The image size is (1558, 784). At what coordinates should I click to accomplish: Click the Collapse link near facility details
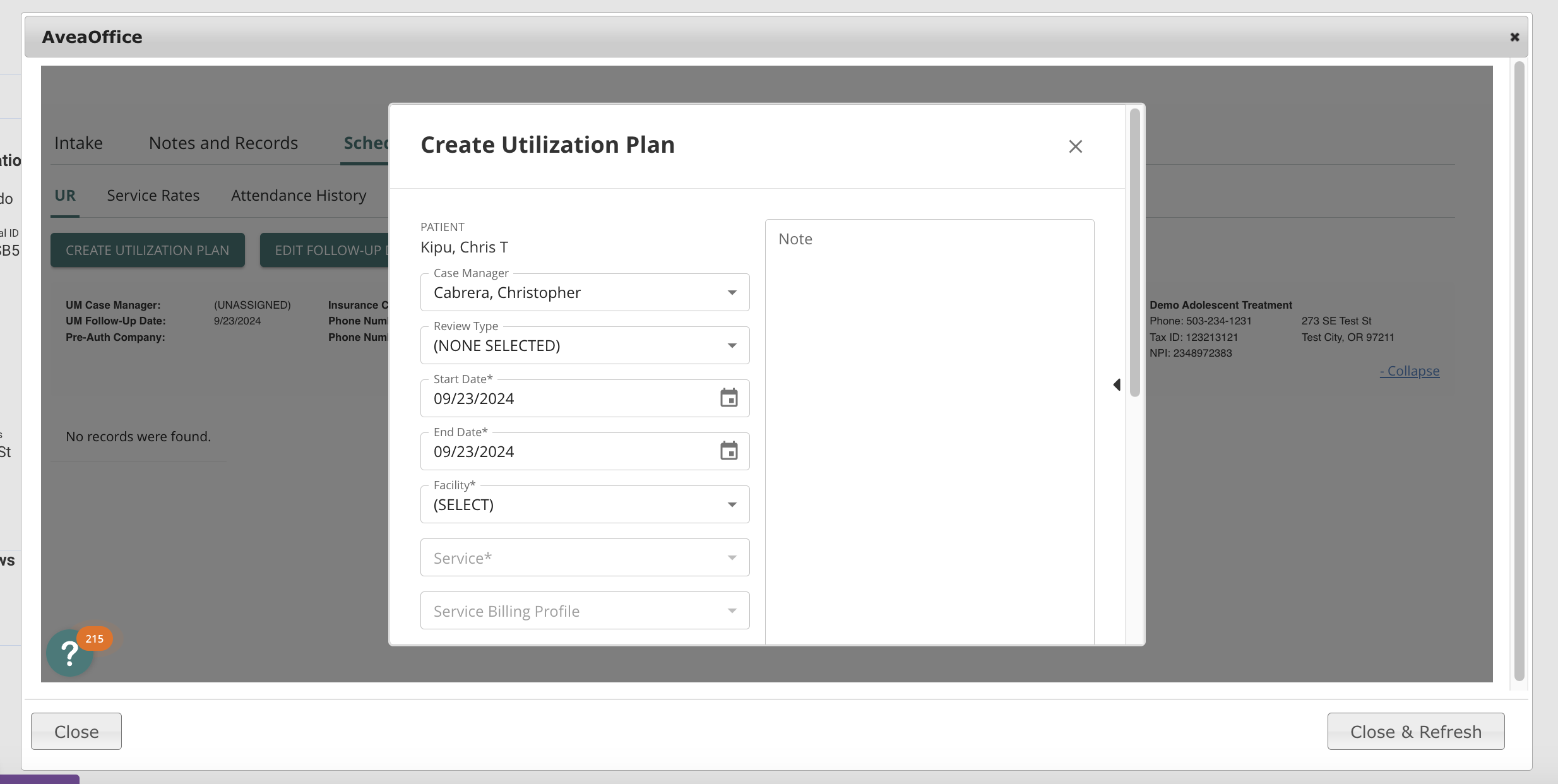click(x=1409, y=371)
